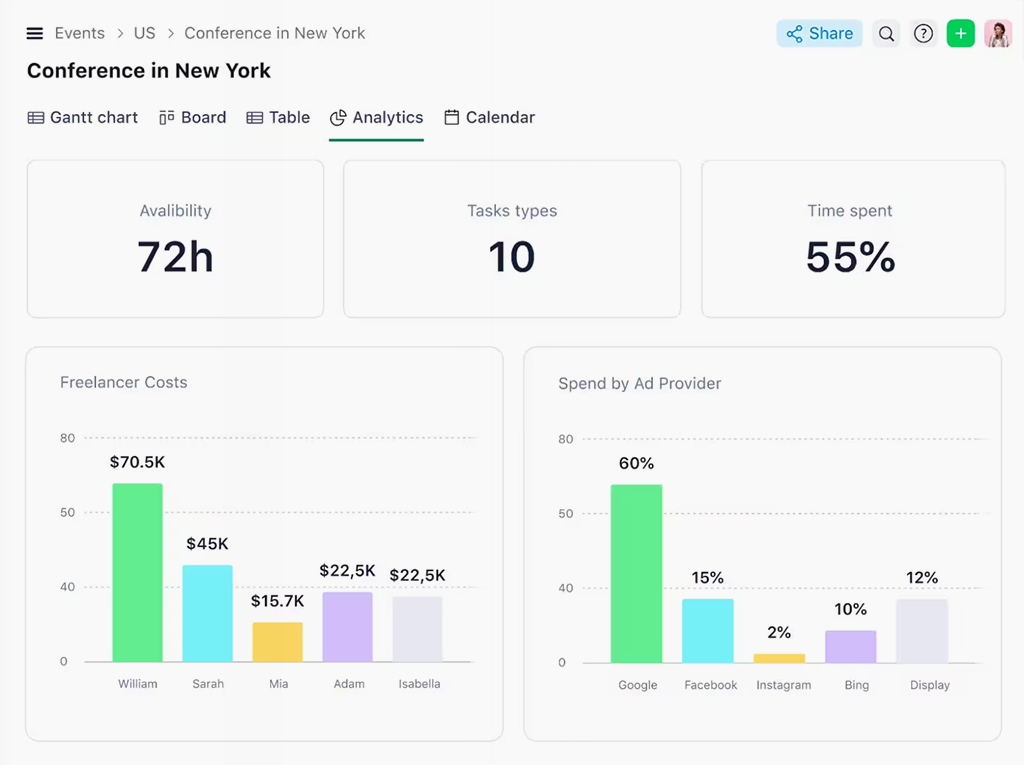Click the Availability 72h card
This screenshot has height=765, width=1024.
(176, 239)
